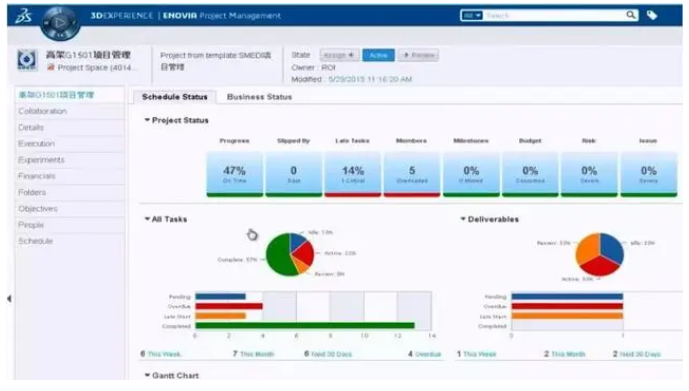
Task: Click the Assign state button
Action: click(339, 55)
